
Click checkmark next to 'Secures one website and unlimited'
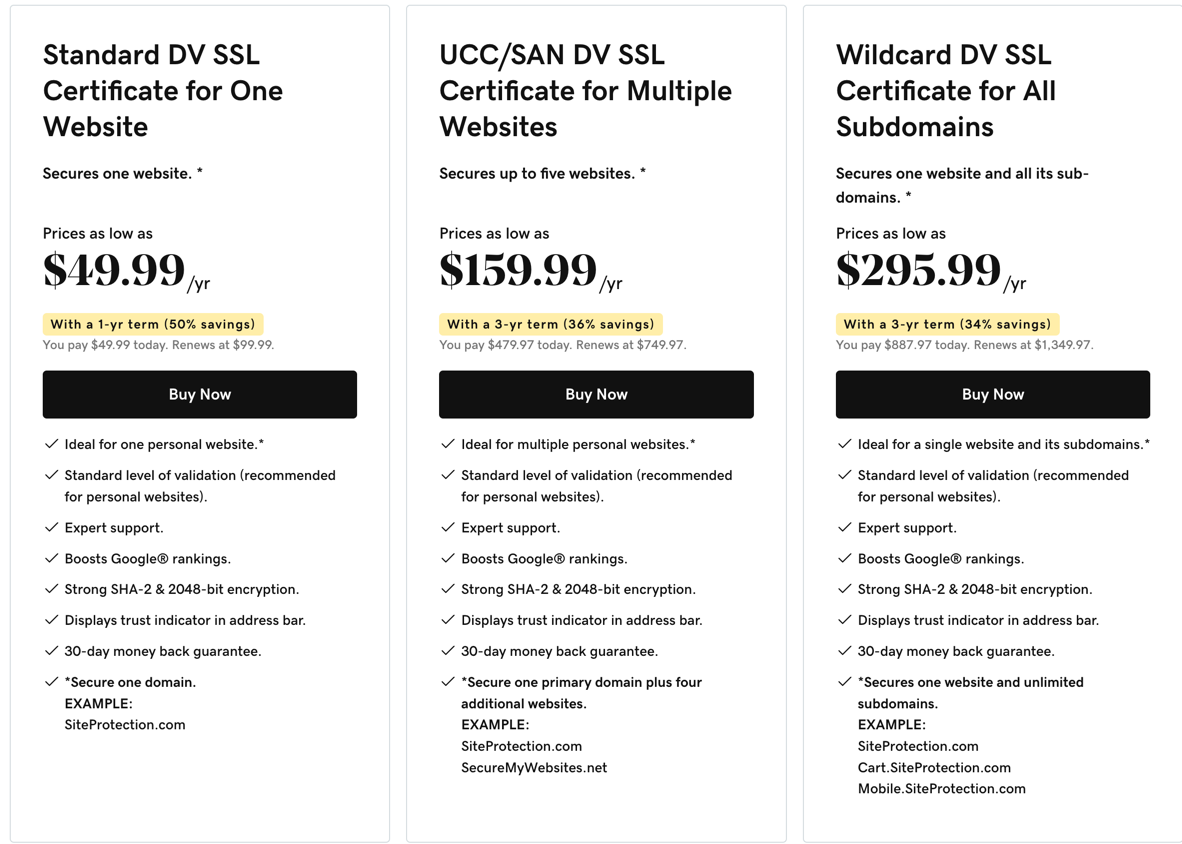pos(844,681)
